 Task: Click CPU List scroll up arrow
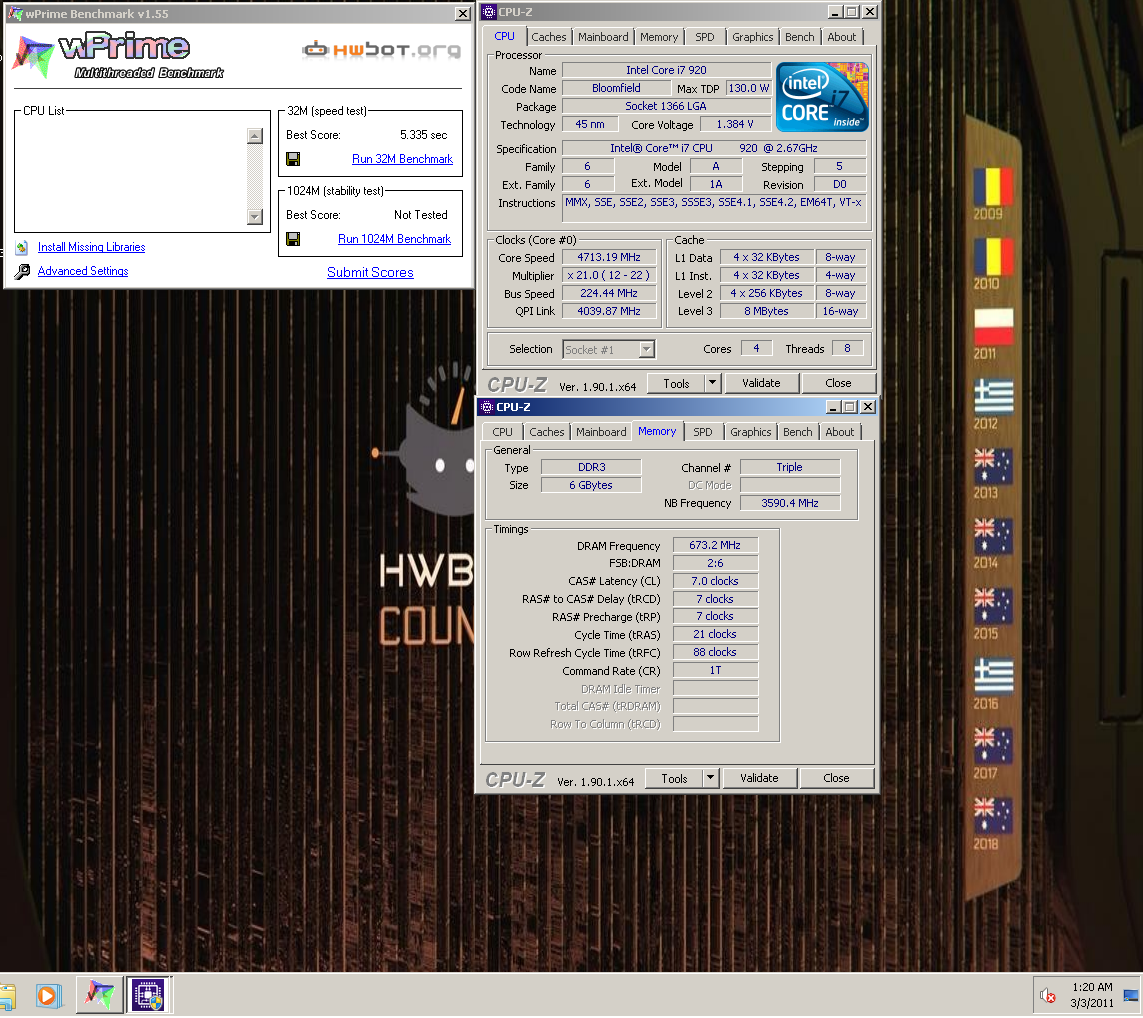(x=254, y=136)
